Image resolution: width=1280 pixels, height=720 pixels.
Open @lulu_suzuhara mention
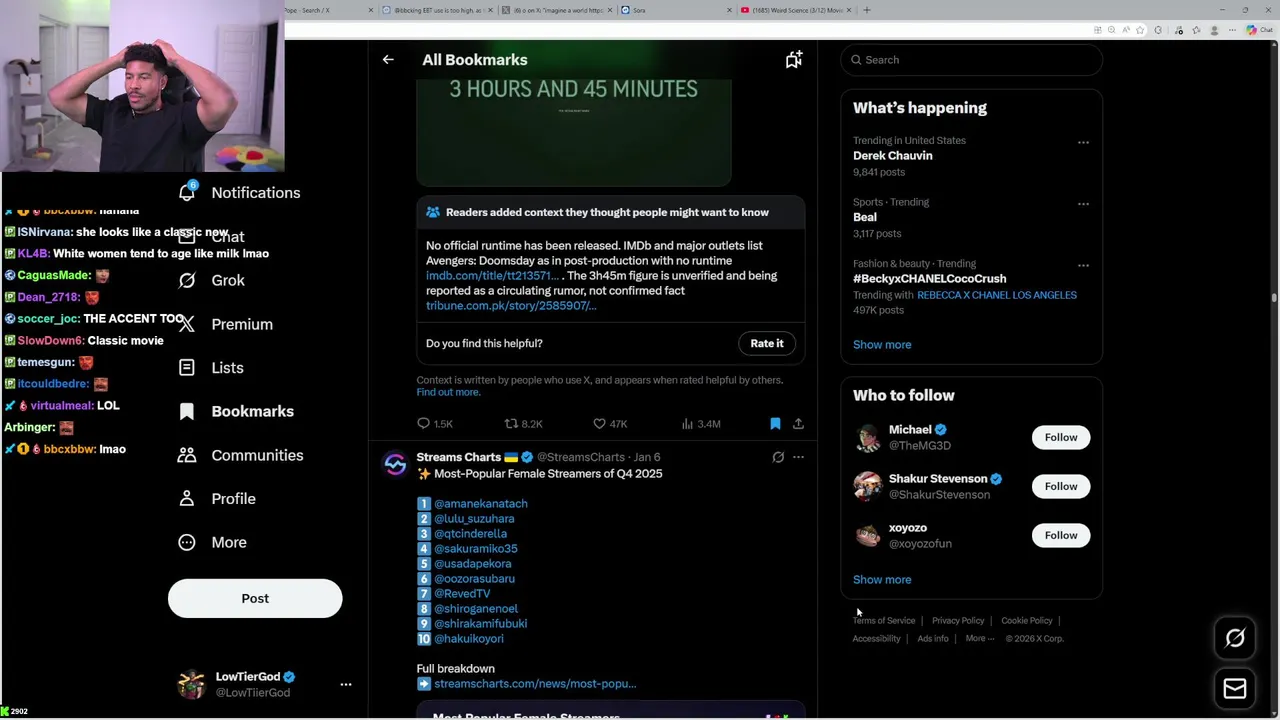(474, 519)
